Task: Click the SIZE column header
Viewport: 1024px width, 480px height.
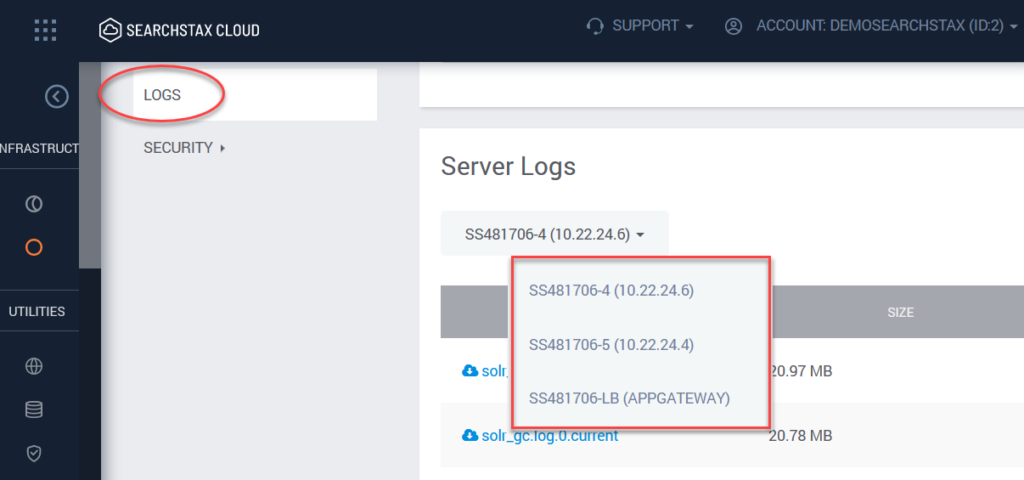Action: click(900, 312)
